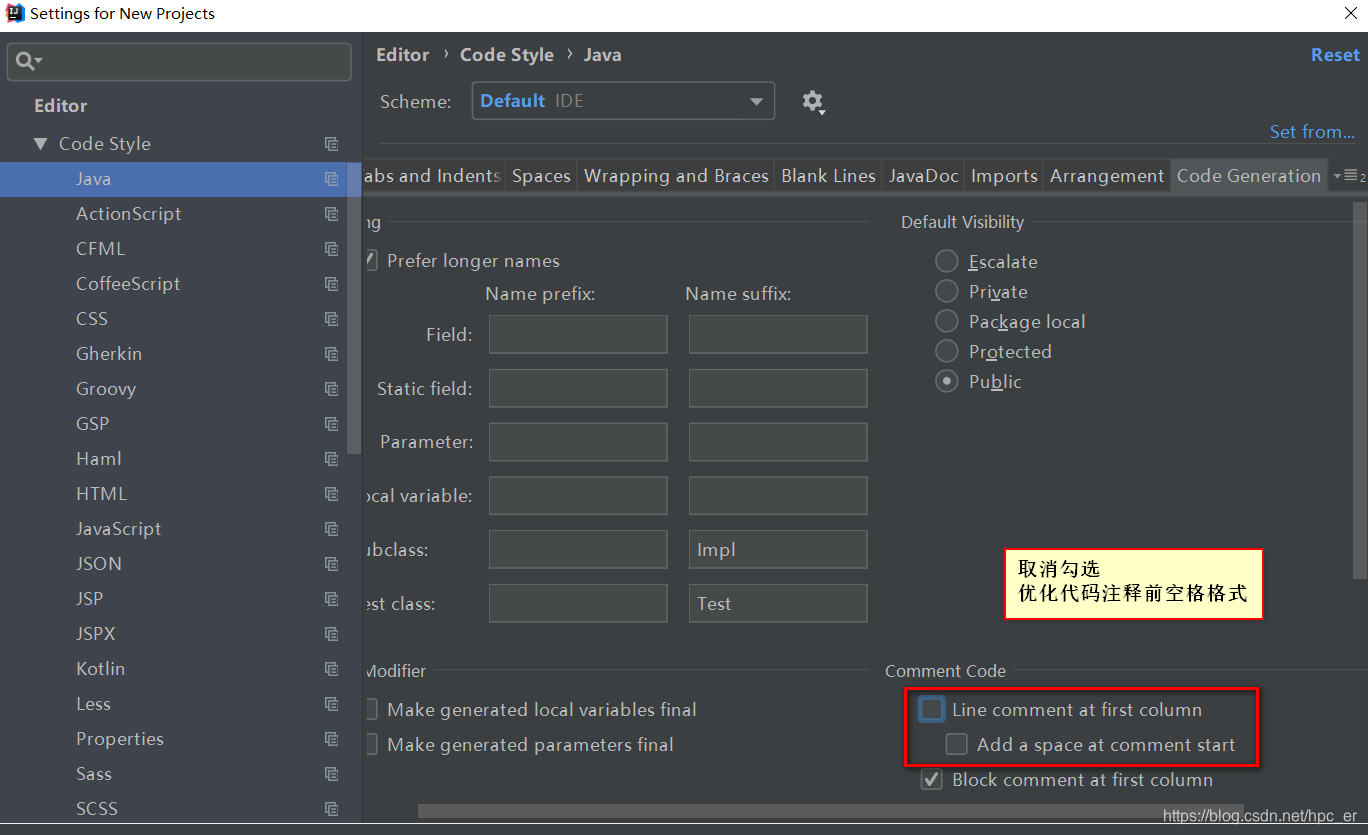1368x835 pixels.
Task: Click the Field name prefix input
Action: pyautogui.click(x=578, y=335)
